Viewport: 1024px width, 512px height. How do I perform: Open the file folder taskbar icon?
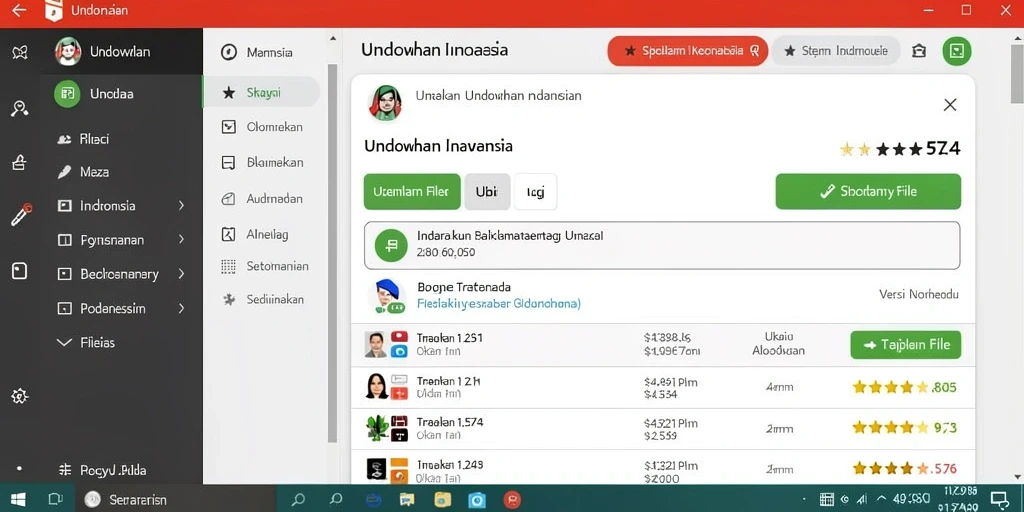coord(408,500)
